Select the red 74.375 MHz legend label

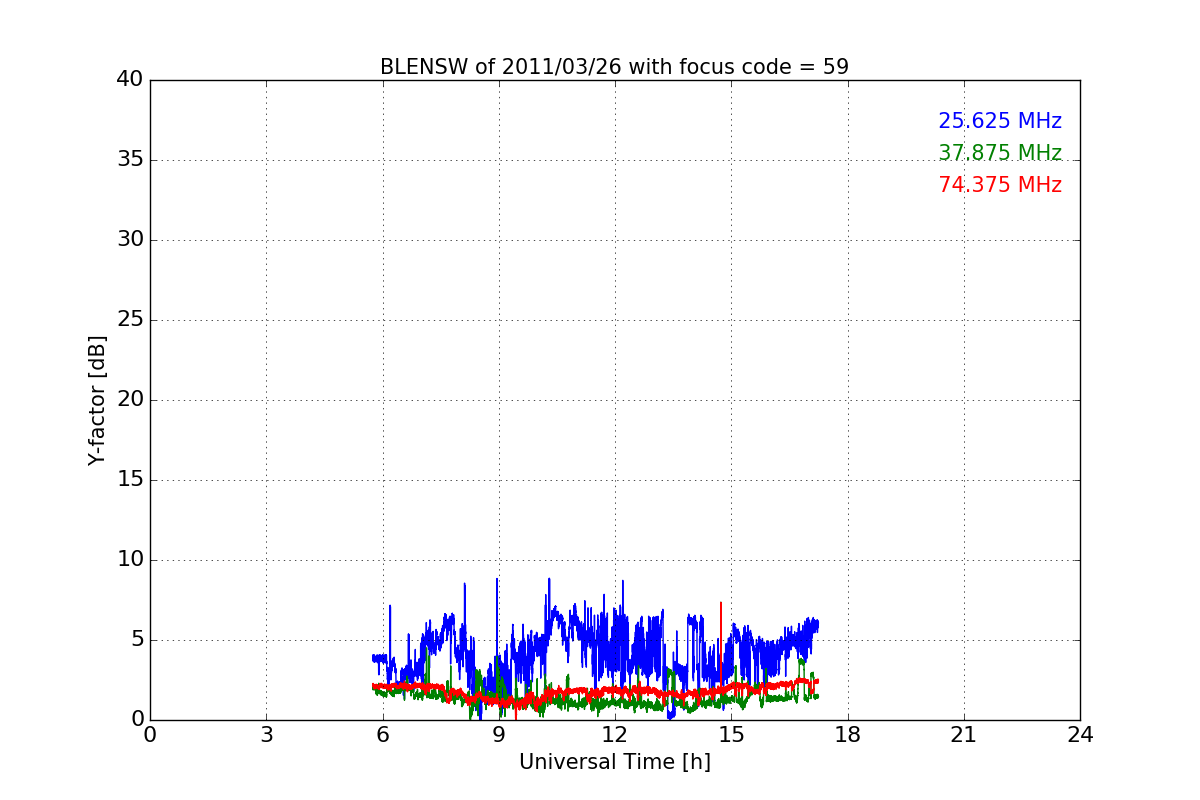(x=1000, y=185)
